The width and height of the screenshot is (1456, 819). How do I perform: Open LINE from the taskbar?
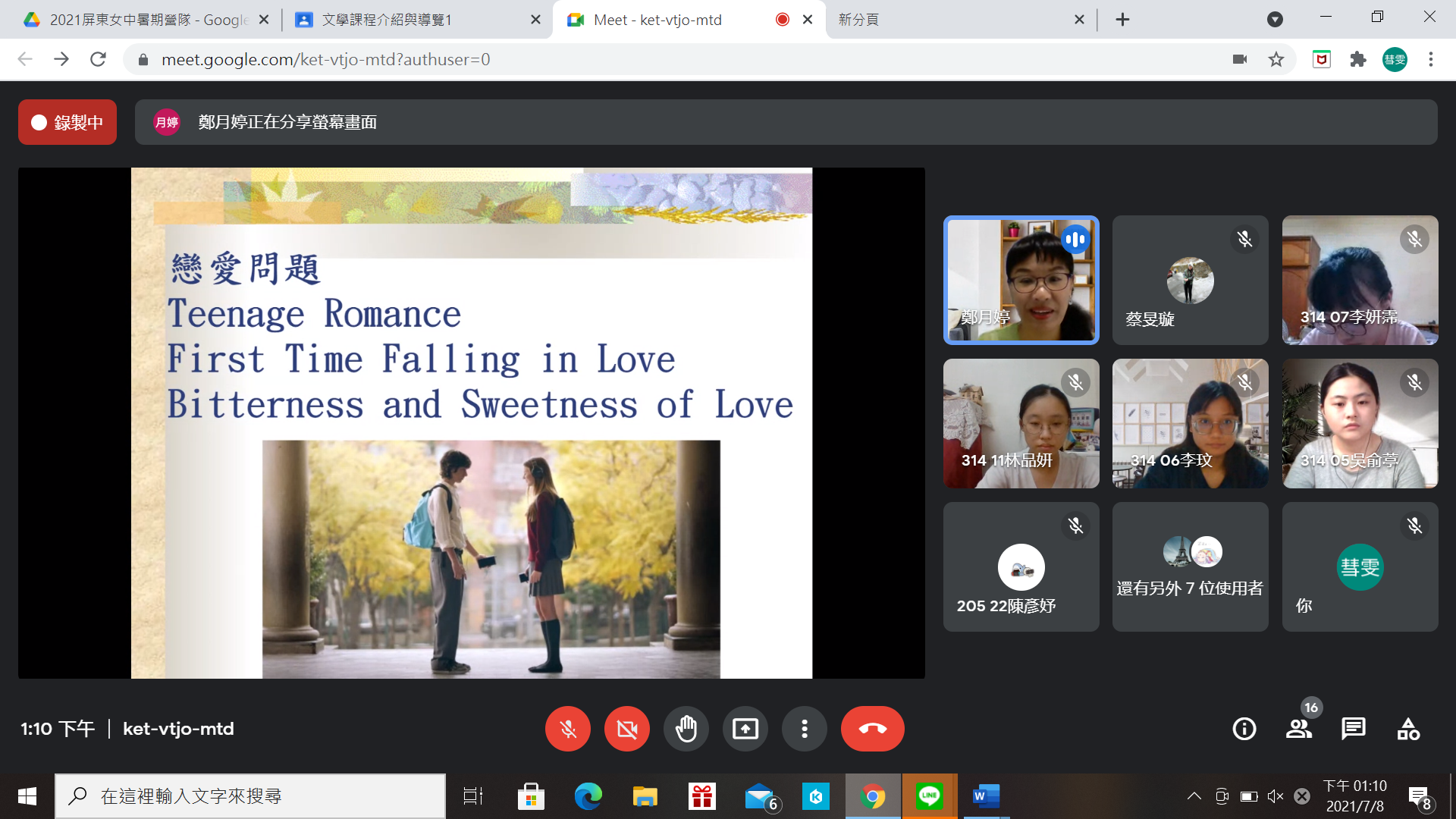930,796
